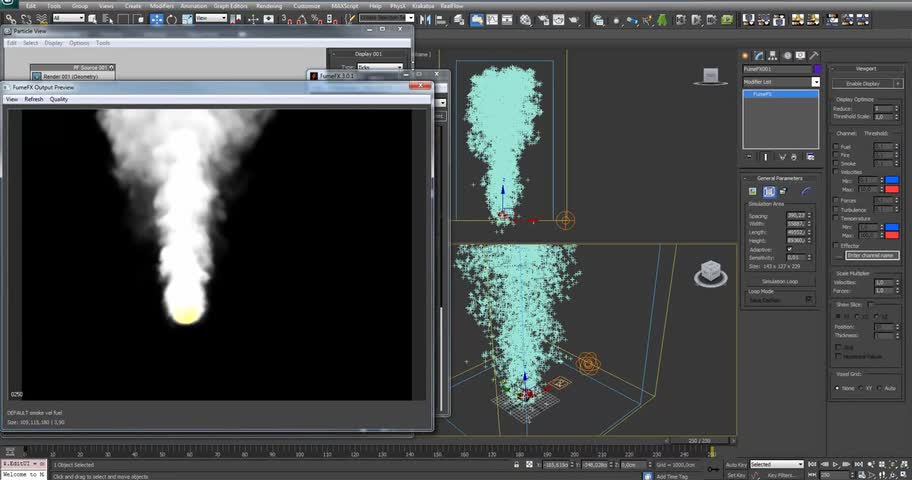Click the ViewCube in the lower viewport
The height and width of the screenshot is (480, 912).
(x=708, y=272)
